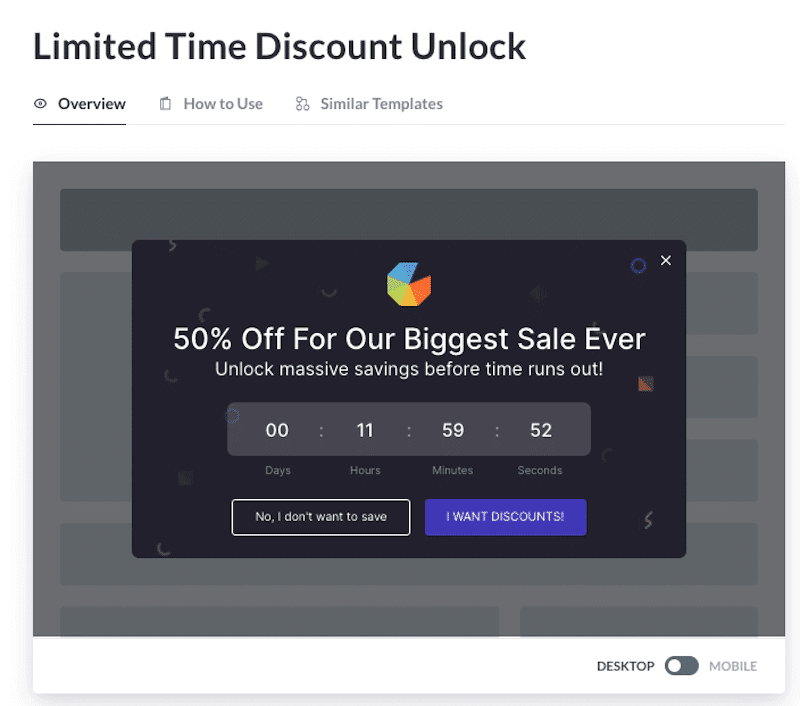Click the "50% Off" sale headline
This screenshot has width=800, height=706.
(x=409, y=339)
